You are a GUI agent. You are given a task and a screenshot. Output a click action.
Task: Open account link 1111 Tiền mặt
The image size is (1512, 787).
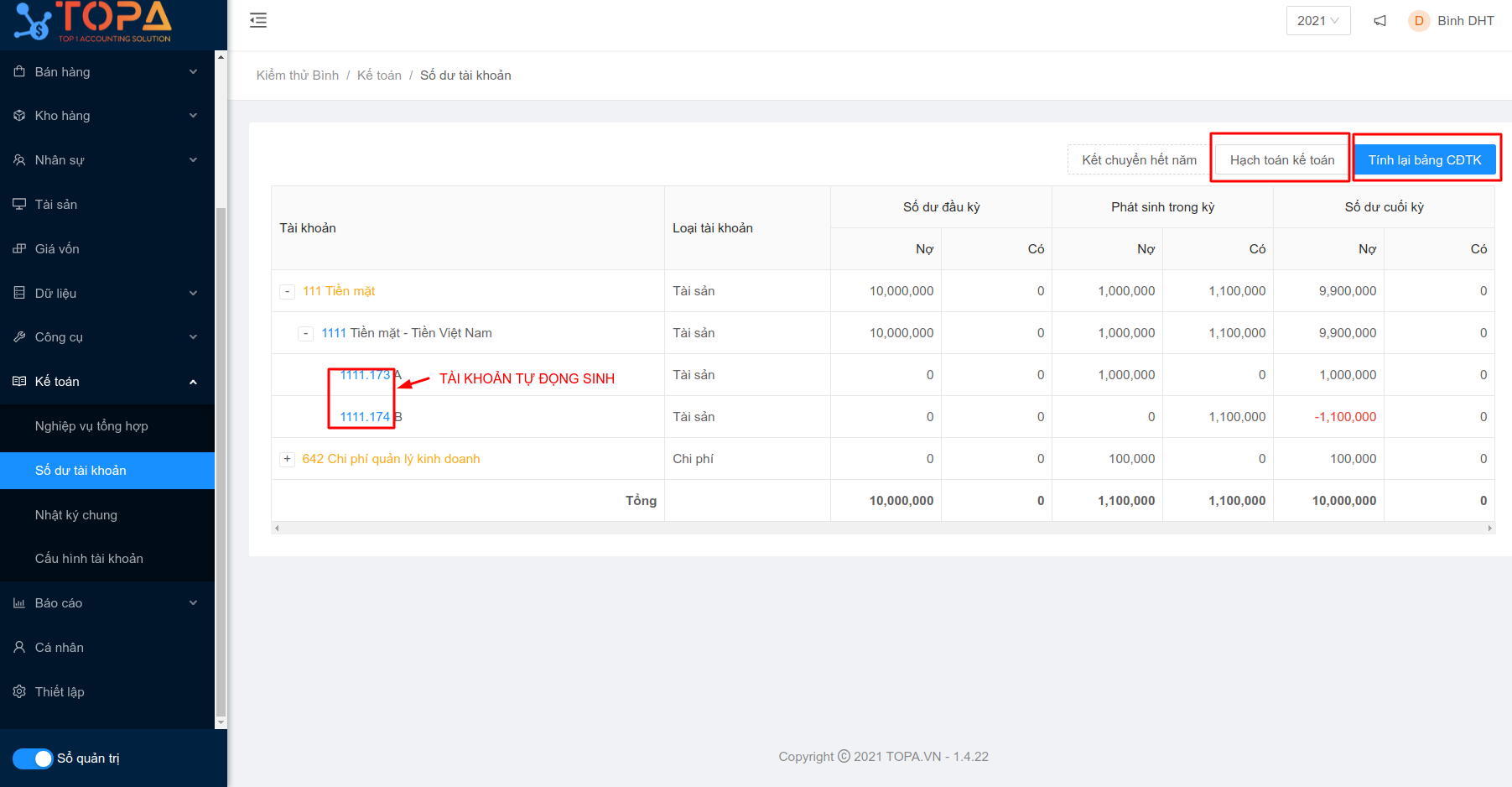[x=334, y=333]
